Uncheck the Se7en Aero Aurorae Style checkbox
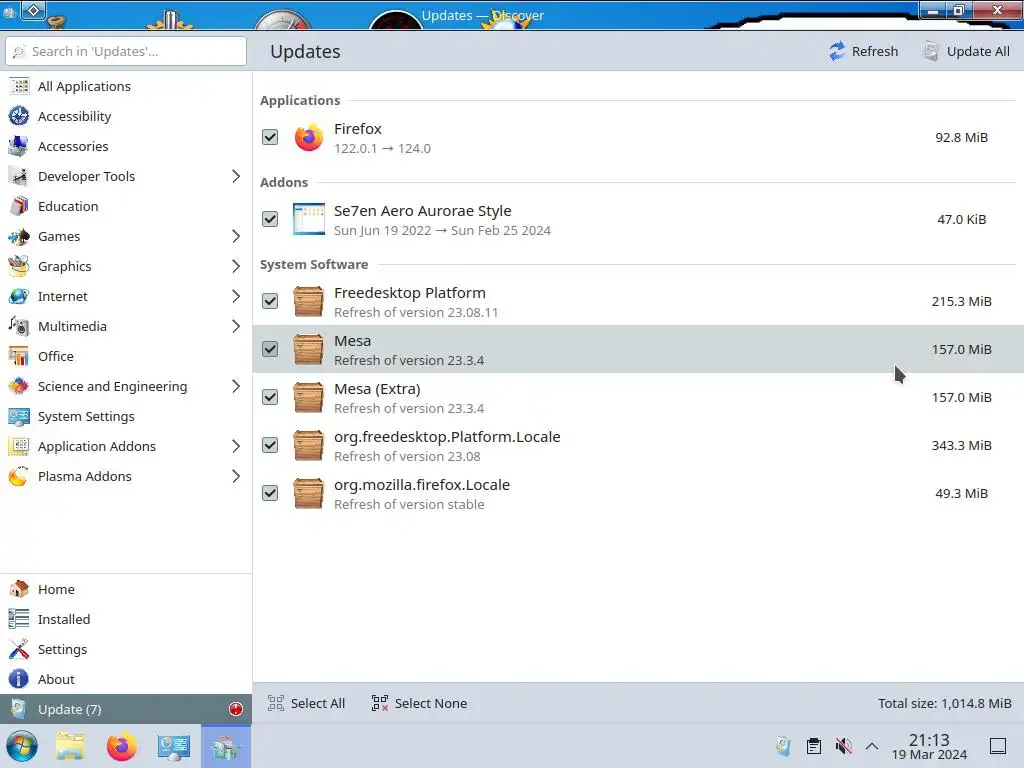1024x768 pixels. [270, 219]
